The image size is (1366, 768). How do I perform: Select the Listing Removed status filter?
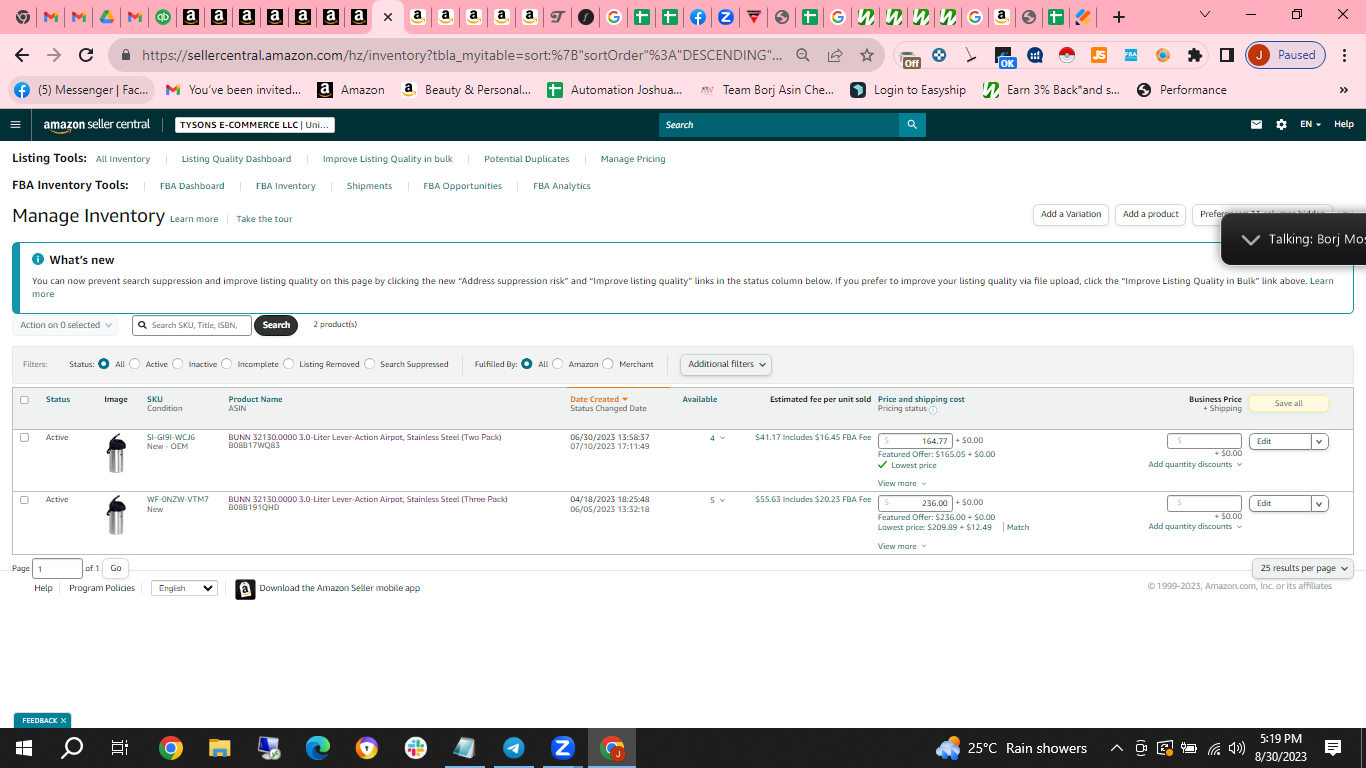pyautogui.click(x=289, y=364)
